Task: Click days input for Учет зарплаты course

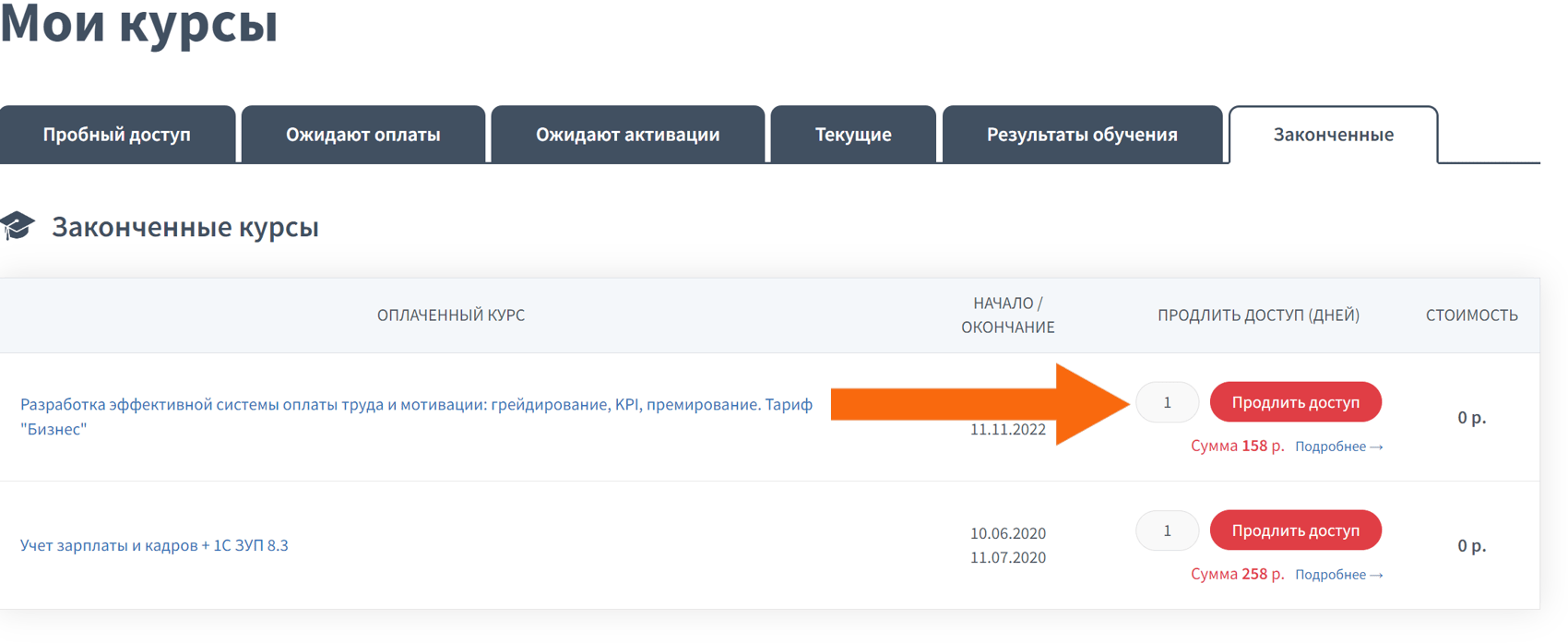Action: tap(1167, 530)
